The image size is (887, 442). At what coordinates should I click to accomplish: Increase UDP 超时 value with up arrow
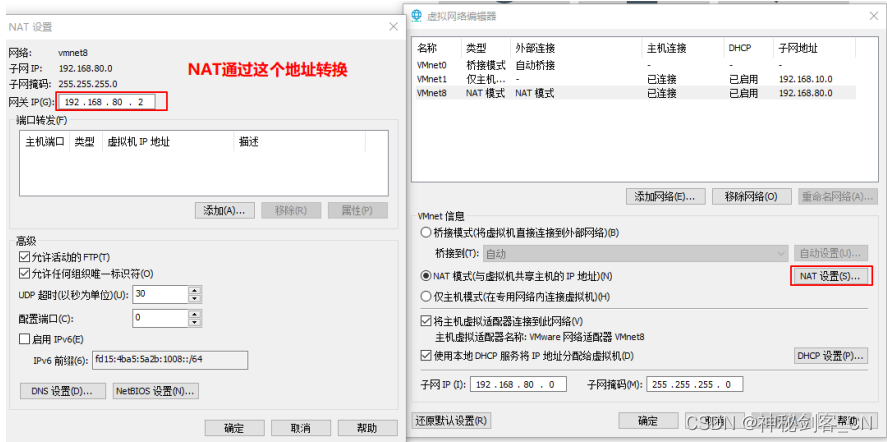tap(195, 290)
